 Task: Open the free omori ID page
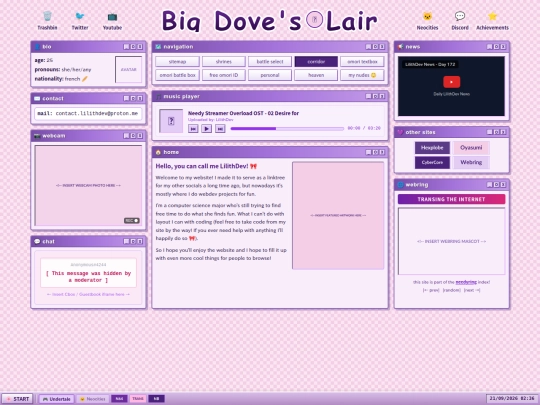pyautogui.click(x=224, y=75)
